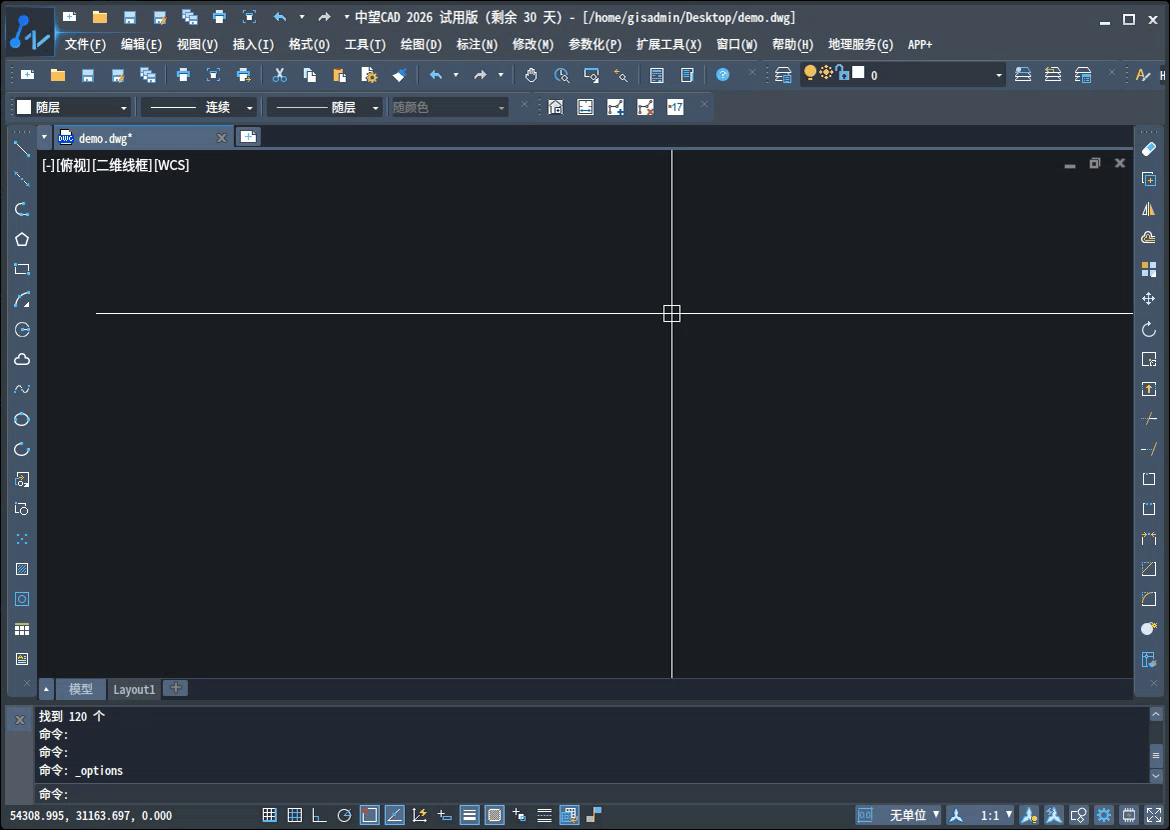
Task: Activate the Pan hand tool
Action: click(x=531, y=75)
